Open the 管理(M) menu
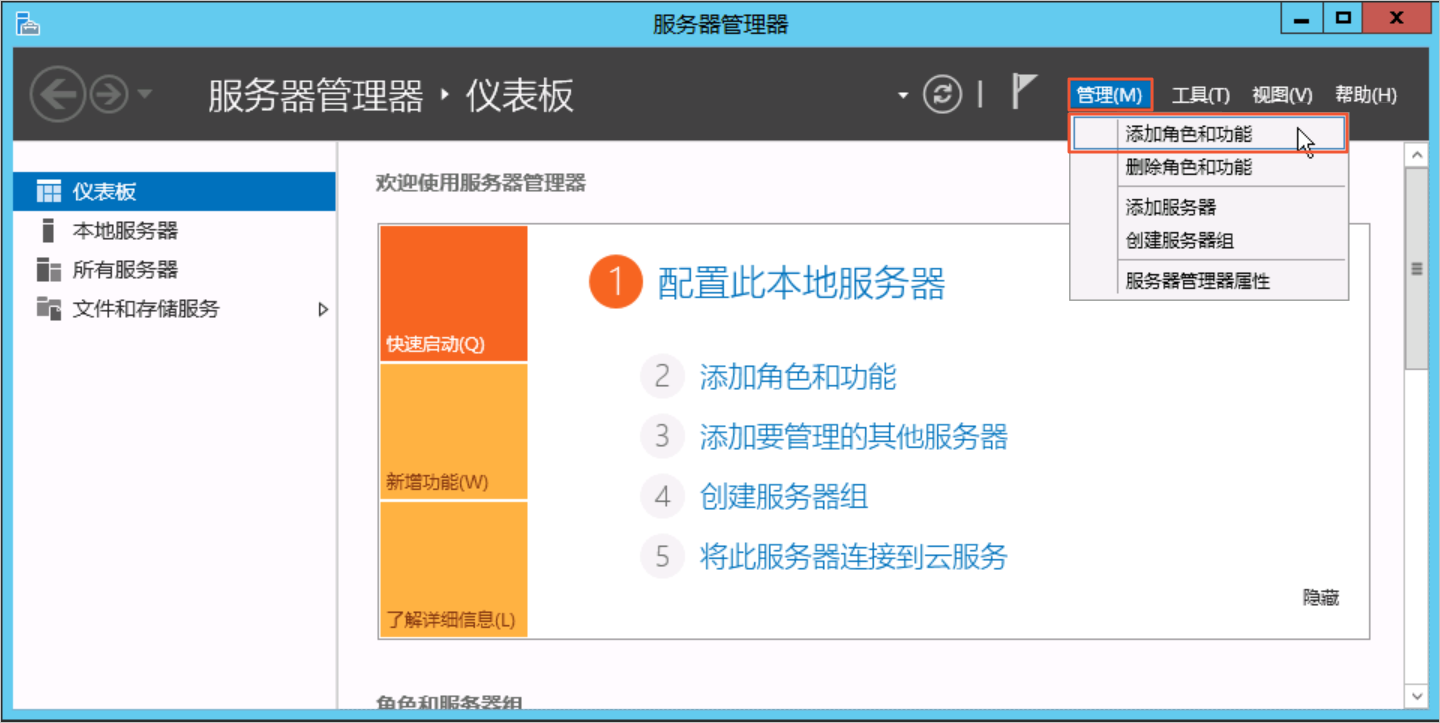 pos(1110,95)
